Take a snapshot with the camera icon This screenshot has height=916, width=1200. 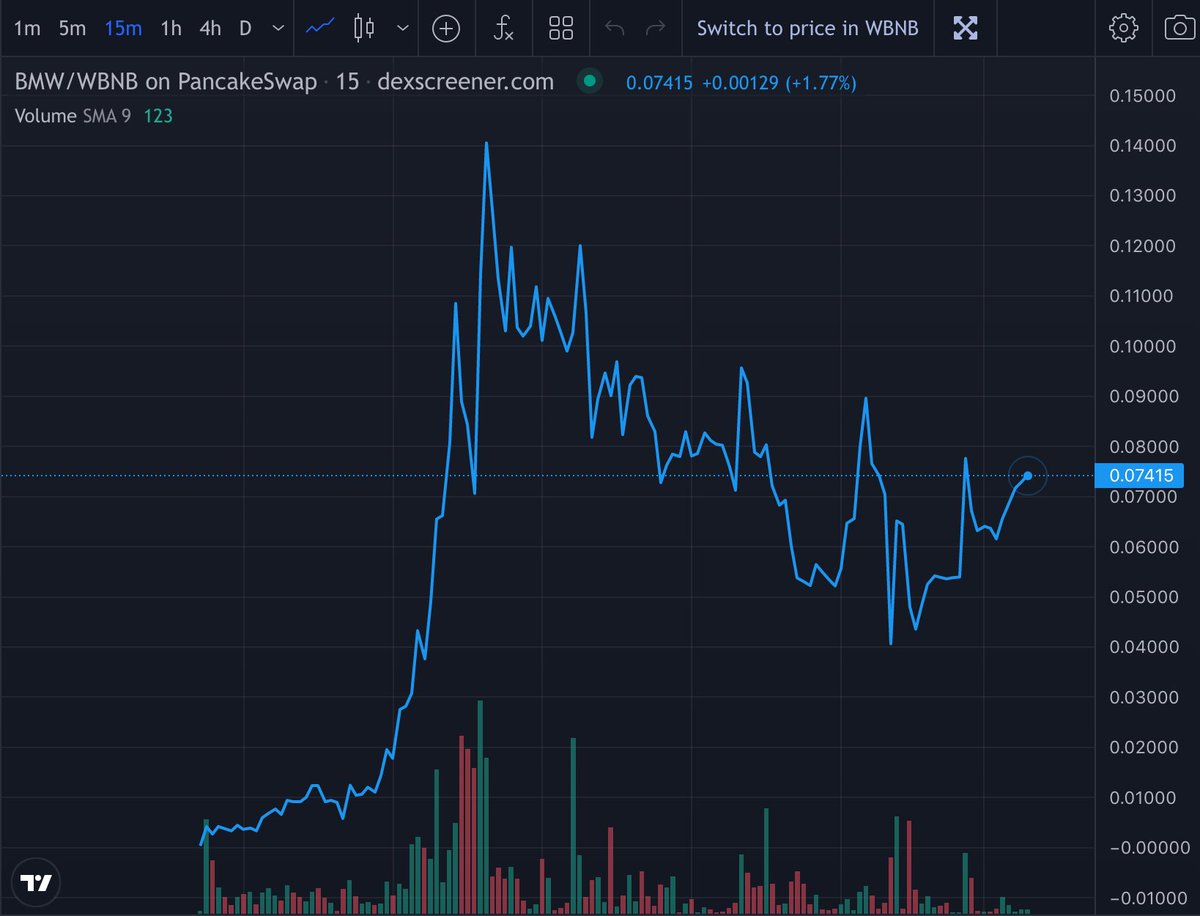(1181, 28)
